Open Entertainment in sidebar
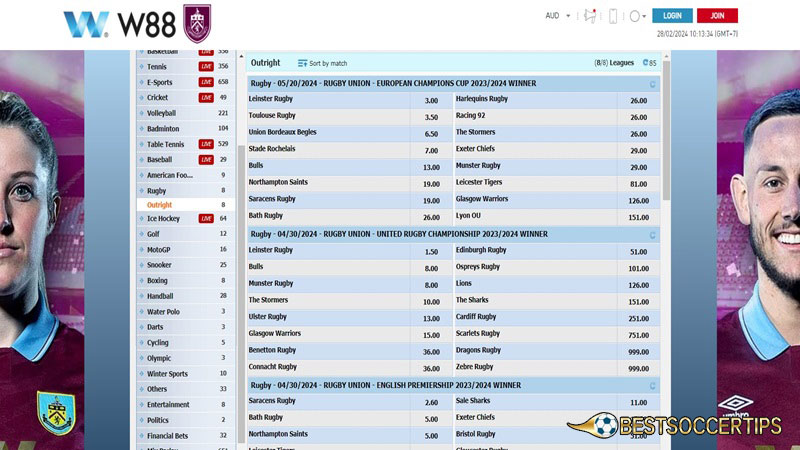This screenshot has height=450, width=800. point(168,405)
